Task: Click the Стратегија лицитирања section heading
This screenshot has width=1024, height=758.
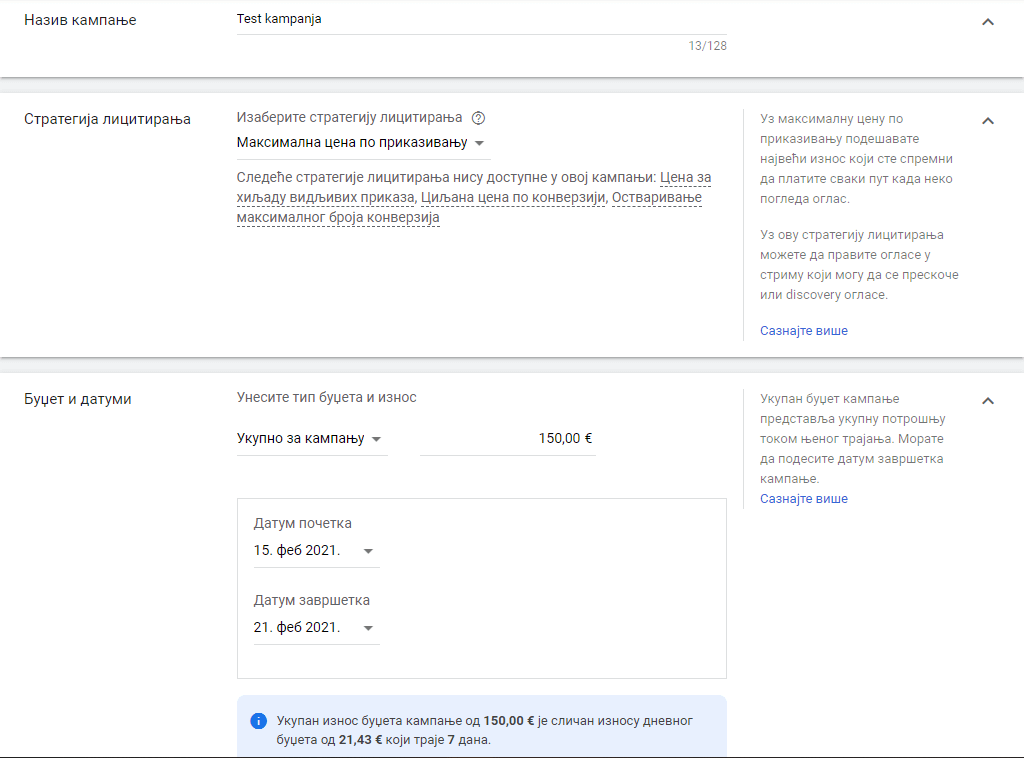Action: [x=107, y=119]
